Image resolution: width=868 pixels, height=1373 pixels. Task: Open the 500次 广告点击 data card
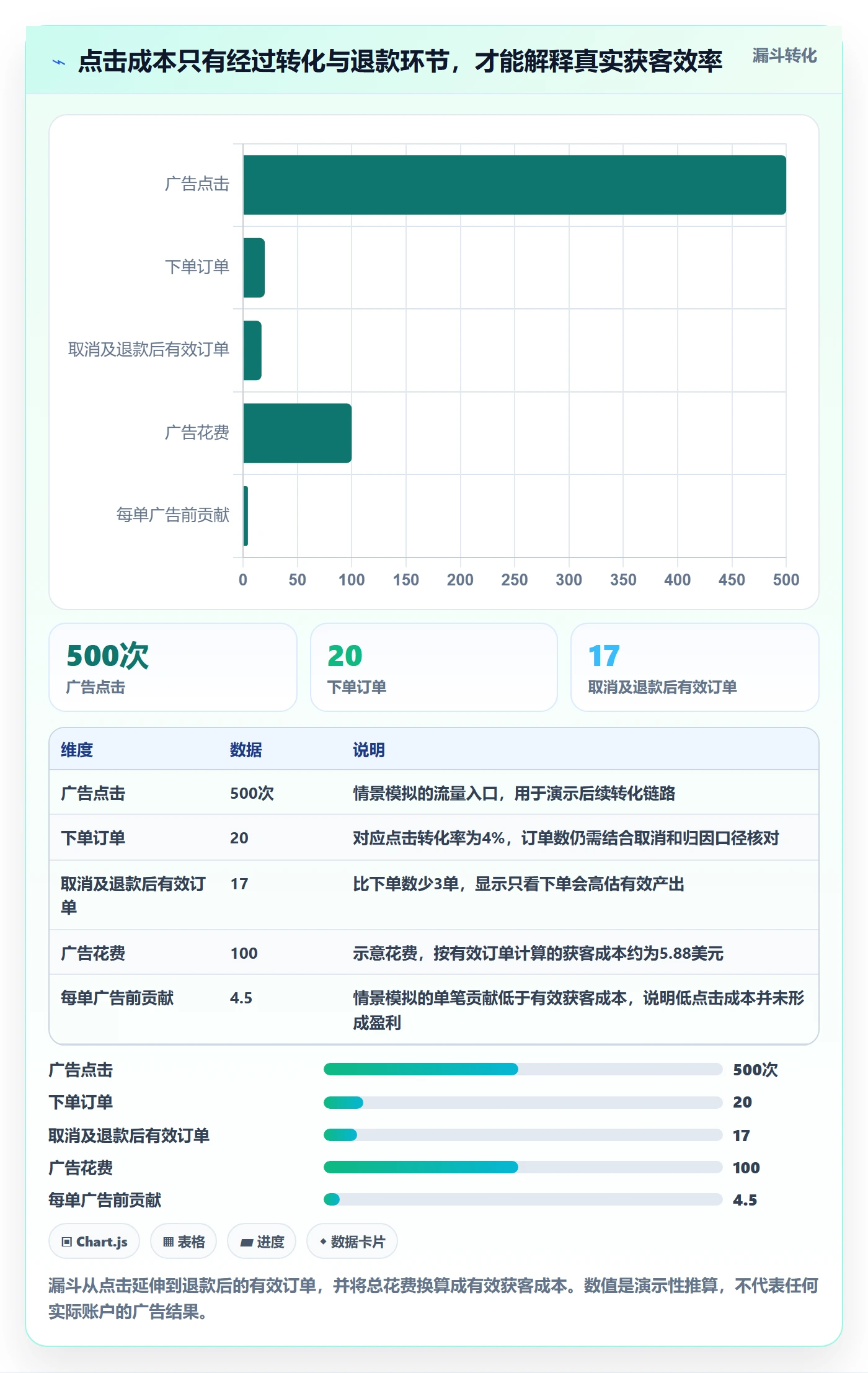pos(173,667)
